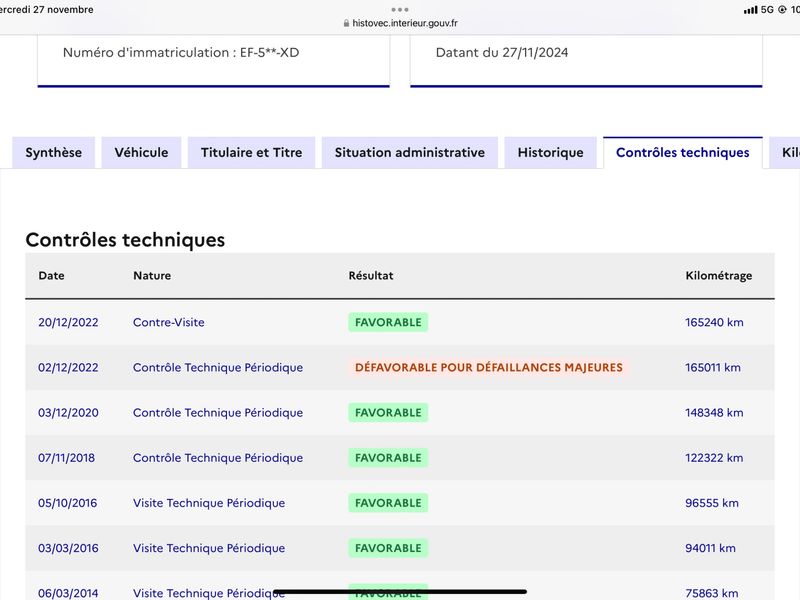Select the 94011 km value
800x600 pixels.
click(x=710, y=548)
